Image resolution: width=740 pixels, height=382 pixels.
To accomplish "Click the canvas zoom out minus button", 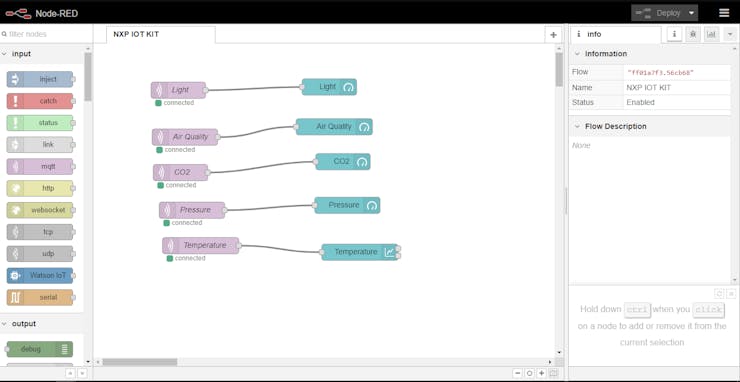I will click(x=517, y=373).
